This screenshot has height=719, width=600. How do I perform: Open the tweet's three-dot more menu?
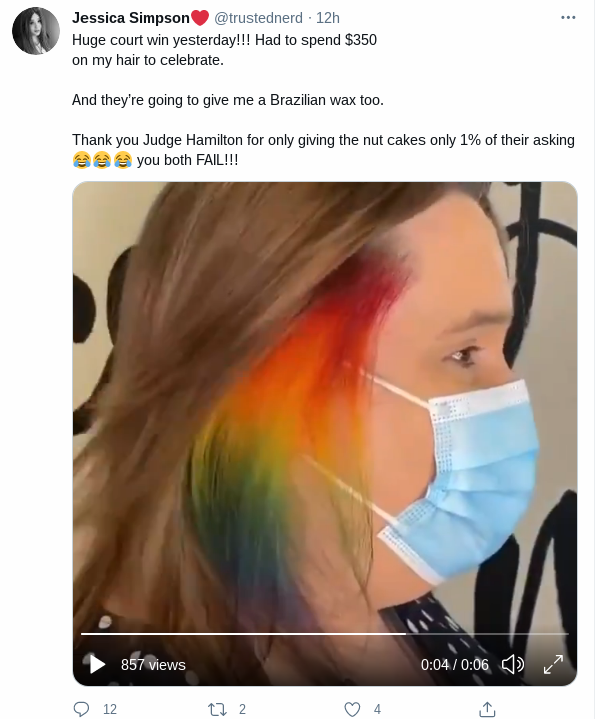coord(568,17)
